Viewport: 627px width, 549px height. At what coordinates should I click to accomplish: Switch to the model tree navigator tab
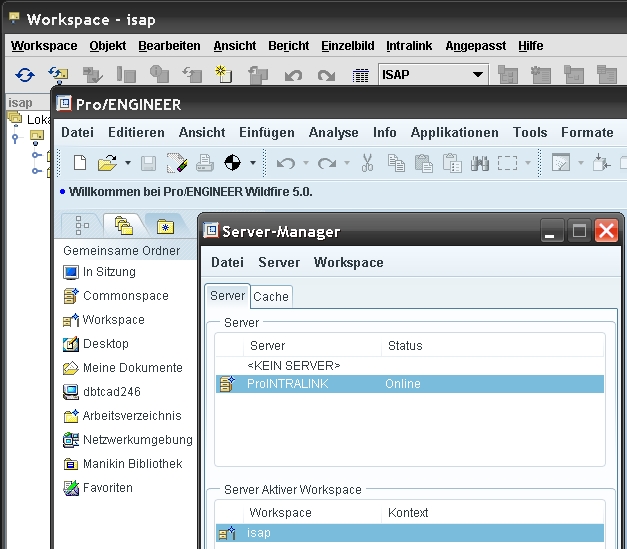click(x=82, y=226)
